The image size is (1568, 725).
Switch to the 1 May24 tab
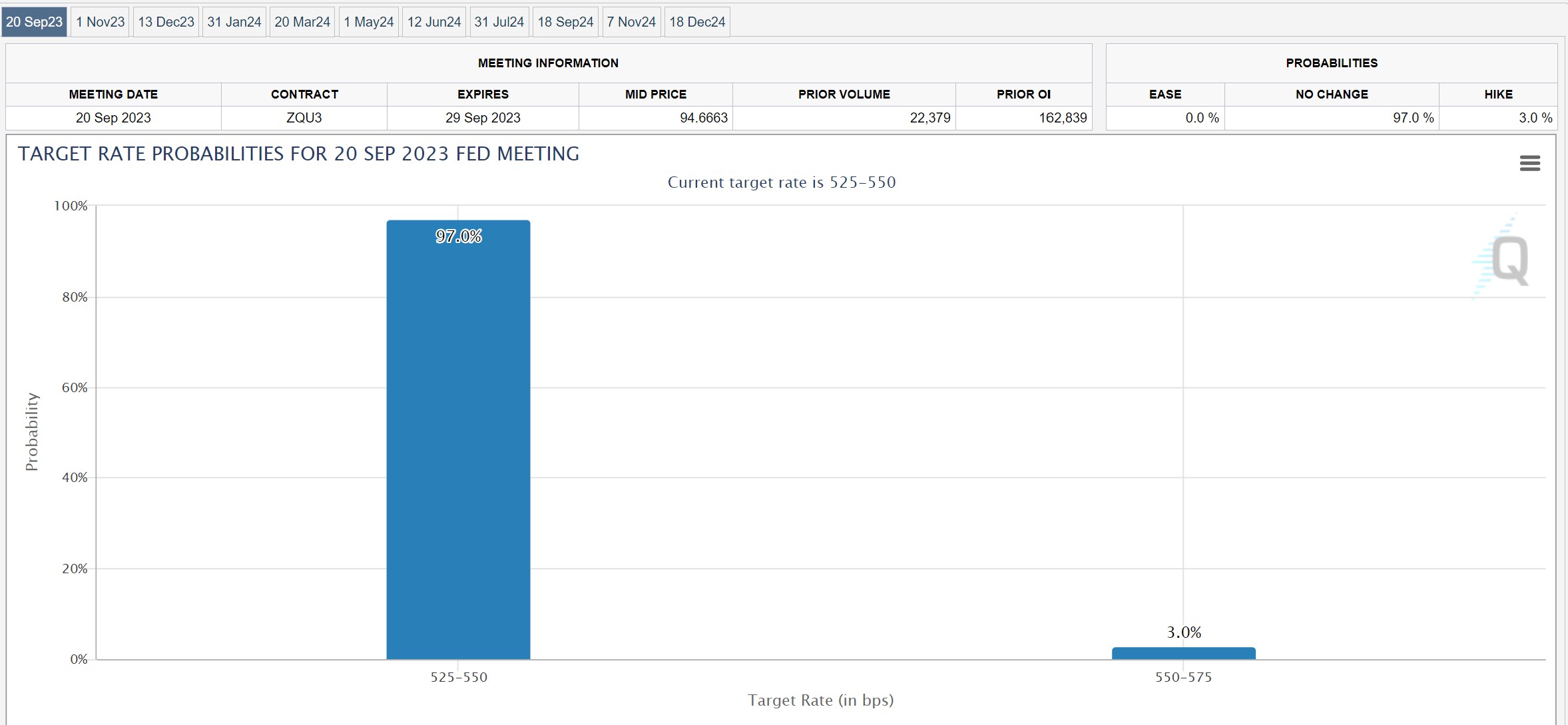click(x=368, y=22)
